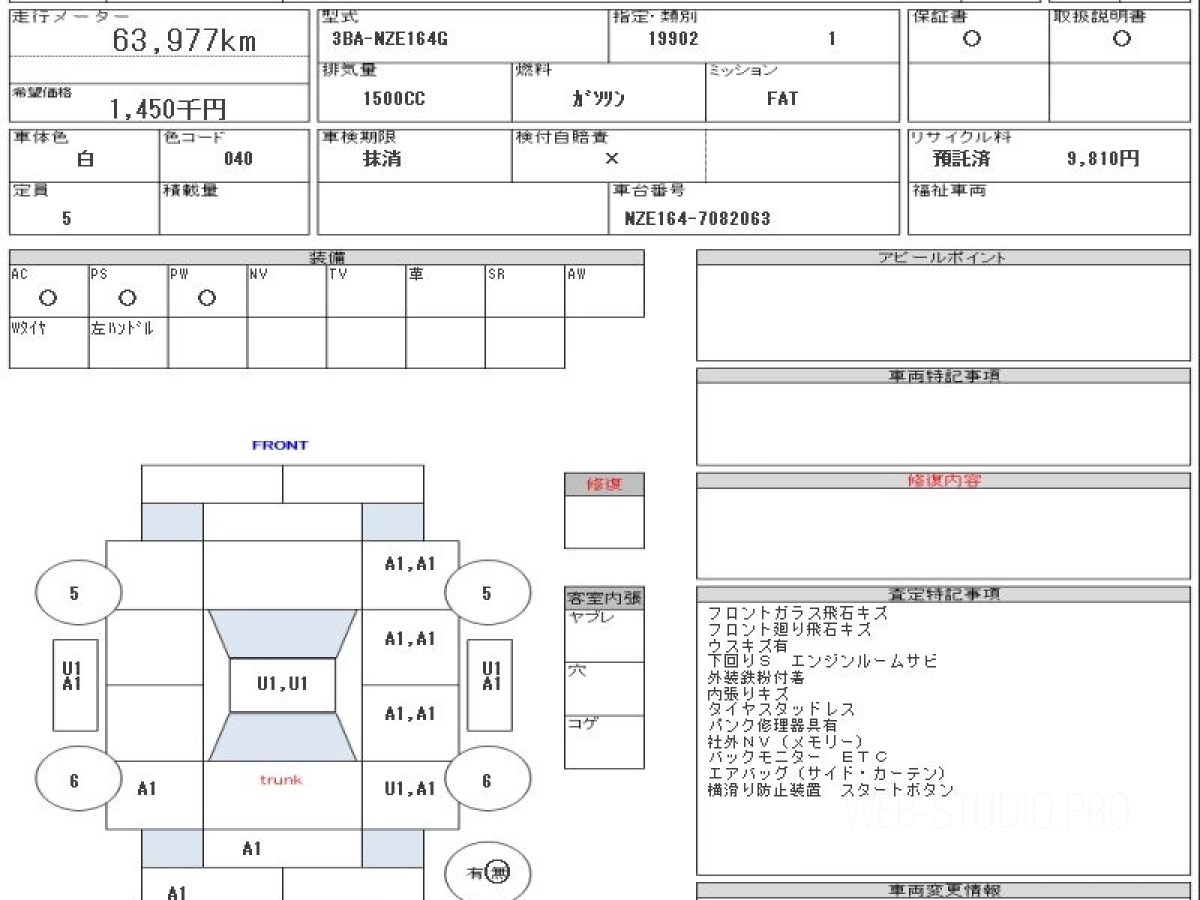The height and width of the screenshot is (900, 1200).
Task: Select note line 外装鉄粉付着
Action: click(x=756, y=678)
